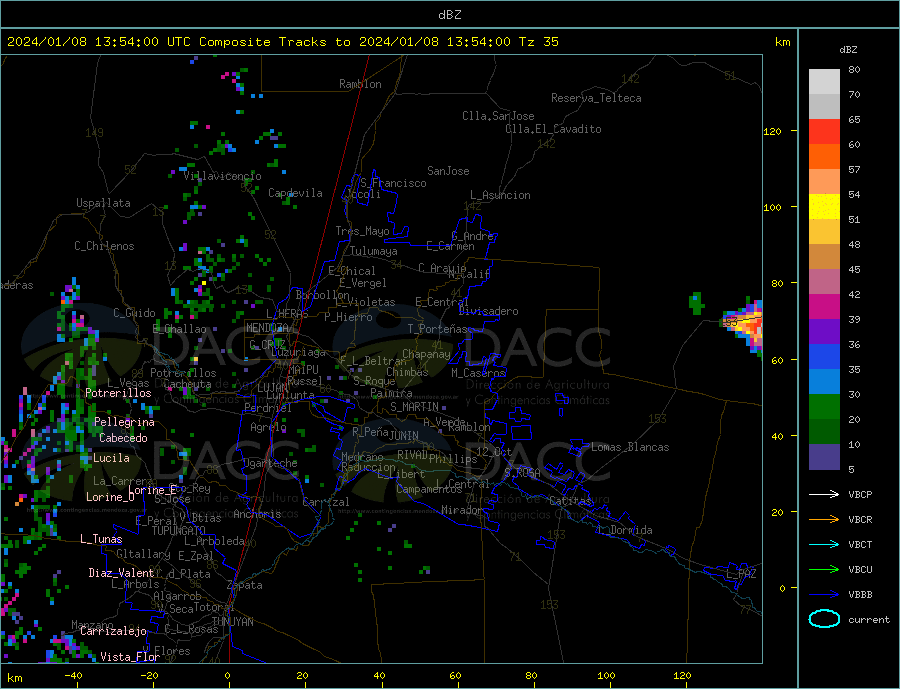Click the Uspallata label on map
The width and height of the screenshot is (900, 689).
[103, 203]
